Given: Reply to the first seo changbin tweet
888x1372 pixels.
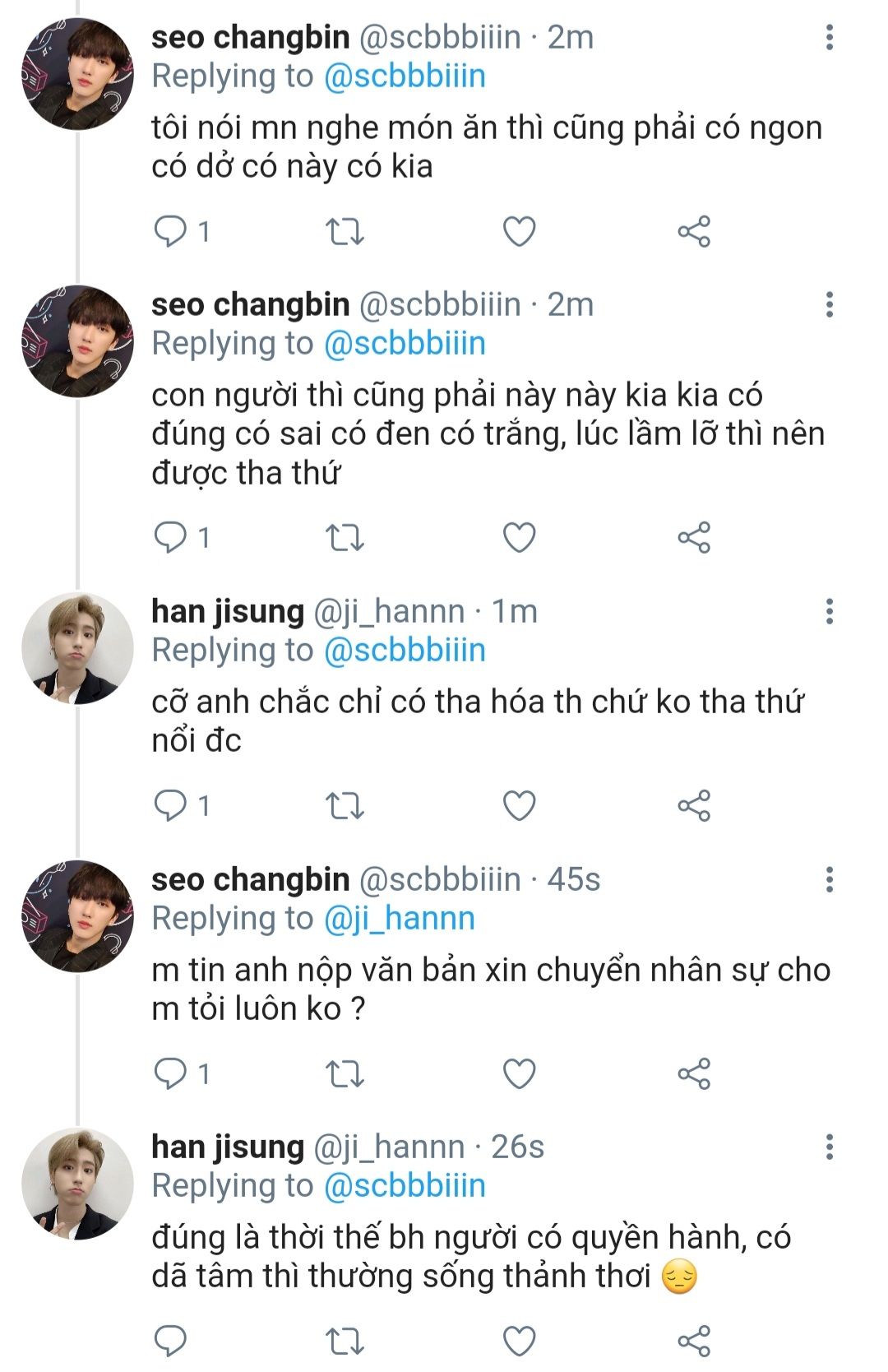Looking at the screenshot, I should point(171,232).
